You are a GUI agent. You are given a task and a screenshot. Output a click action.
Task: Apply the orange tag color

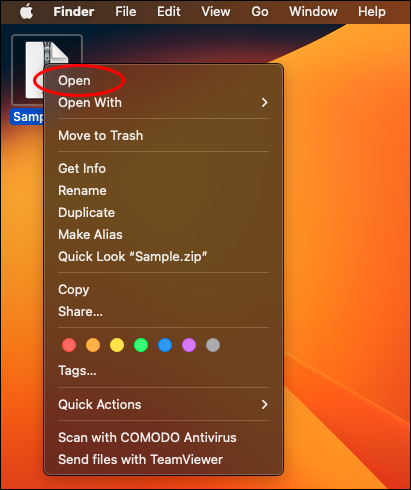point(93,345)
